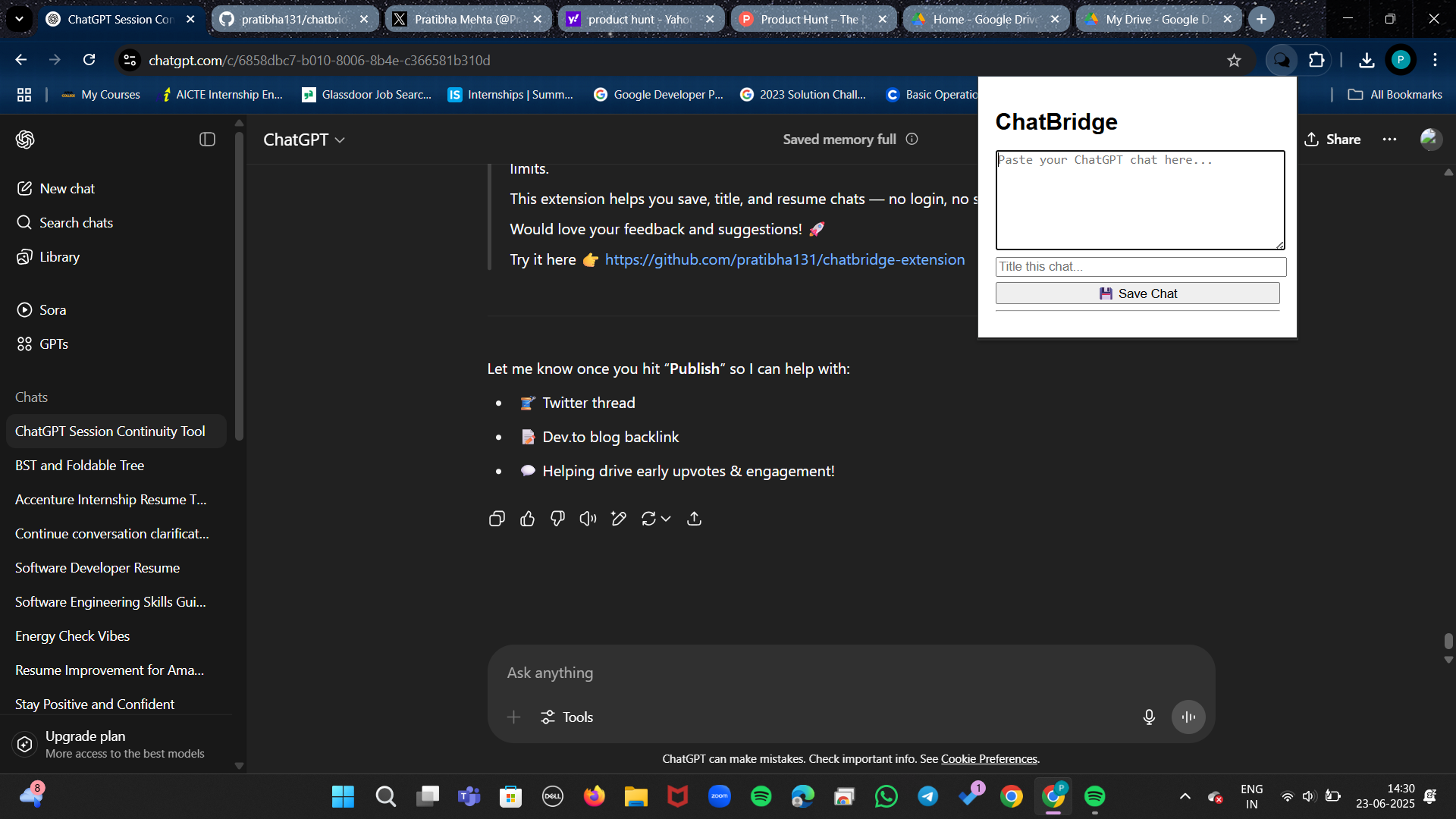Bookmark this page with the star icon

(1234, 60)
